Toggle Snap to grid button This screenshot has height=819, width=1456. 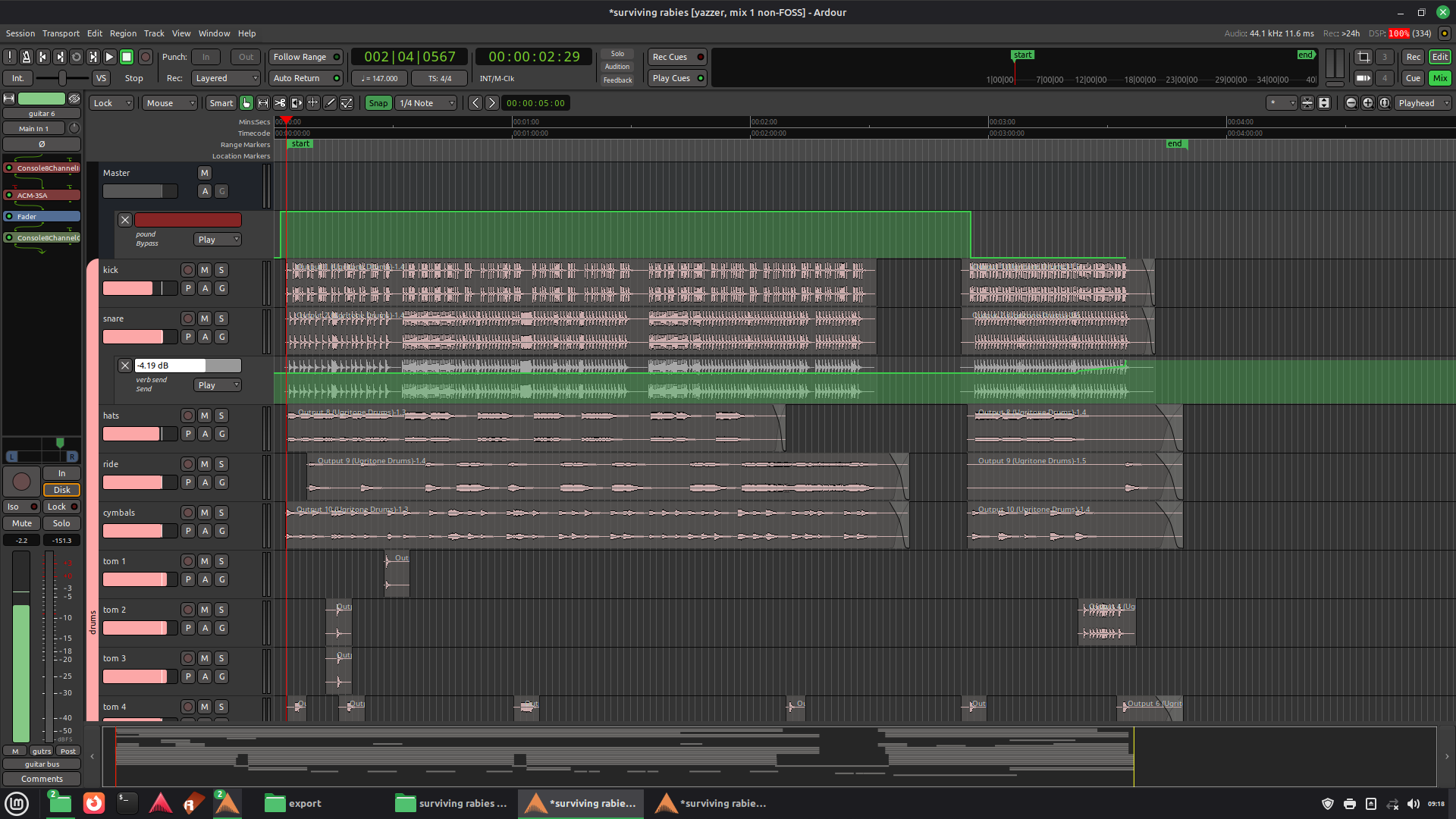tap(378, 103)
